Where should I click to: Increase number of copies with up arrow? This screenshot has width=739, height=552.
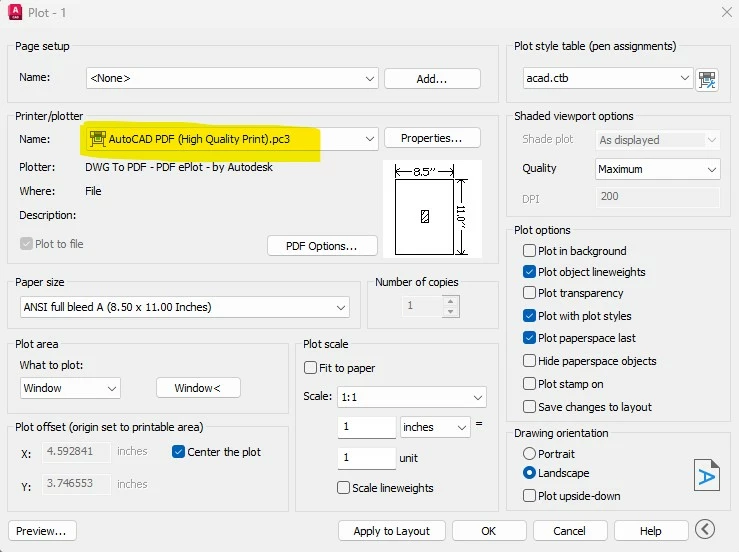tap(451, 301)
